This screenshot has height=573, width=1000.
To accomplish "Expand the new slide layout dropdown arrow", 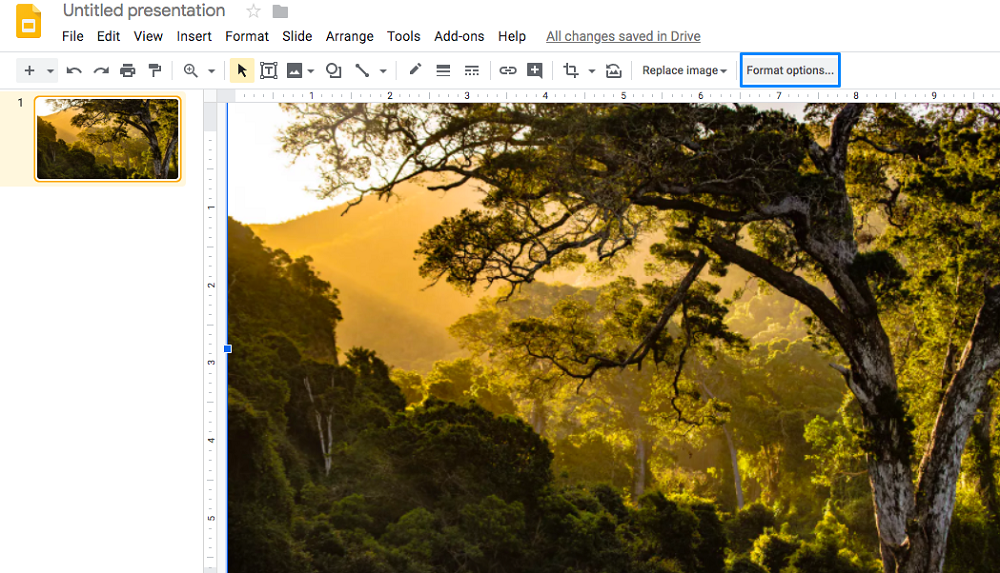I will coord(50,71).
